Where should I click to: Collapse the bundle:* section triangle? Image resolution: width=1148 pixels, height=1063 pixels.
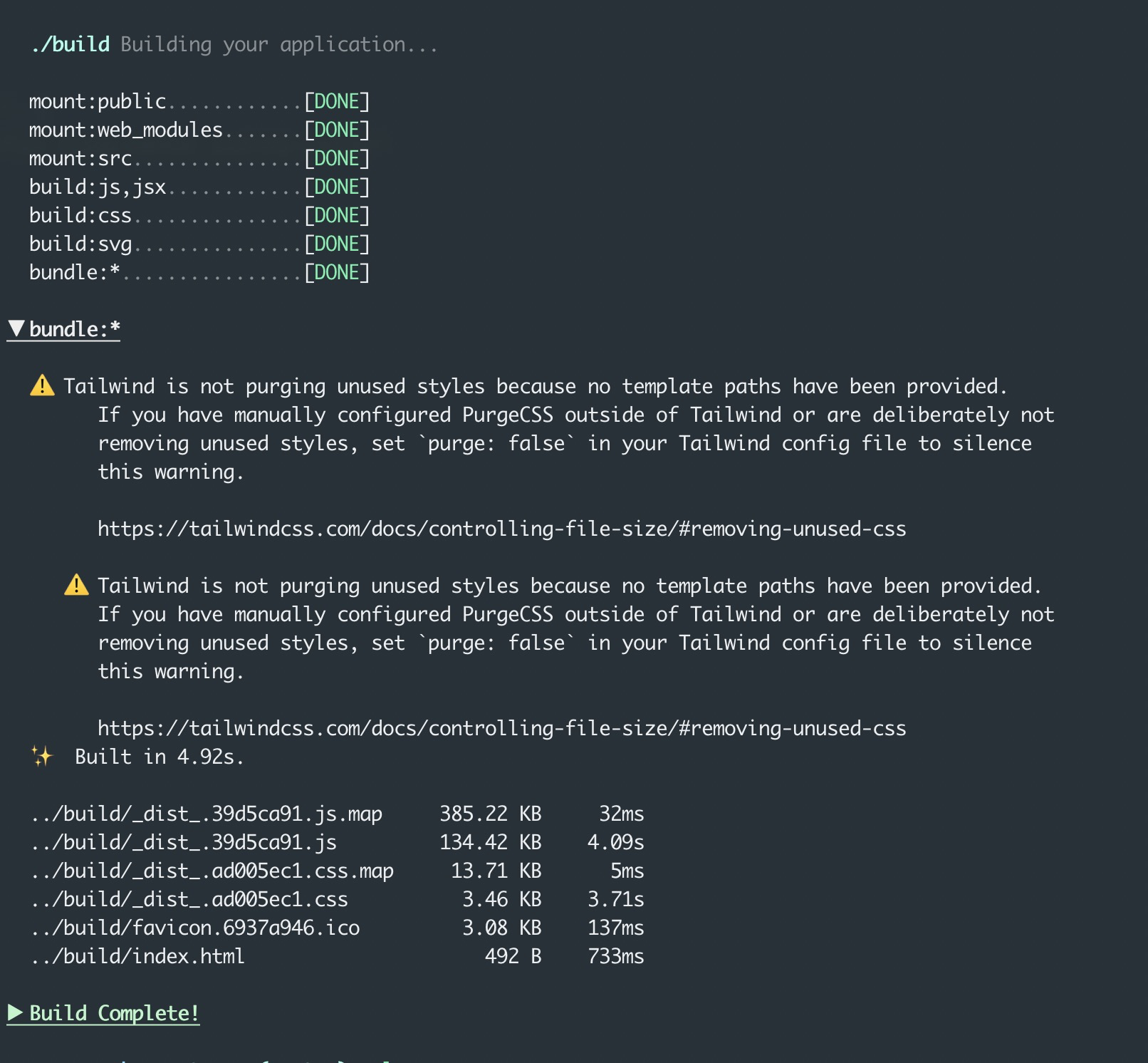[x=16, y=328]
